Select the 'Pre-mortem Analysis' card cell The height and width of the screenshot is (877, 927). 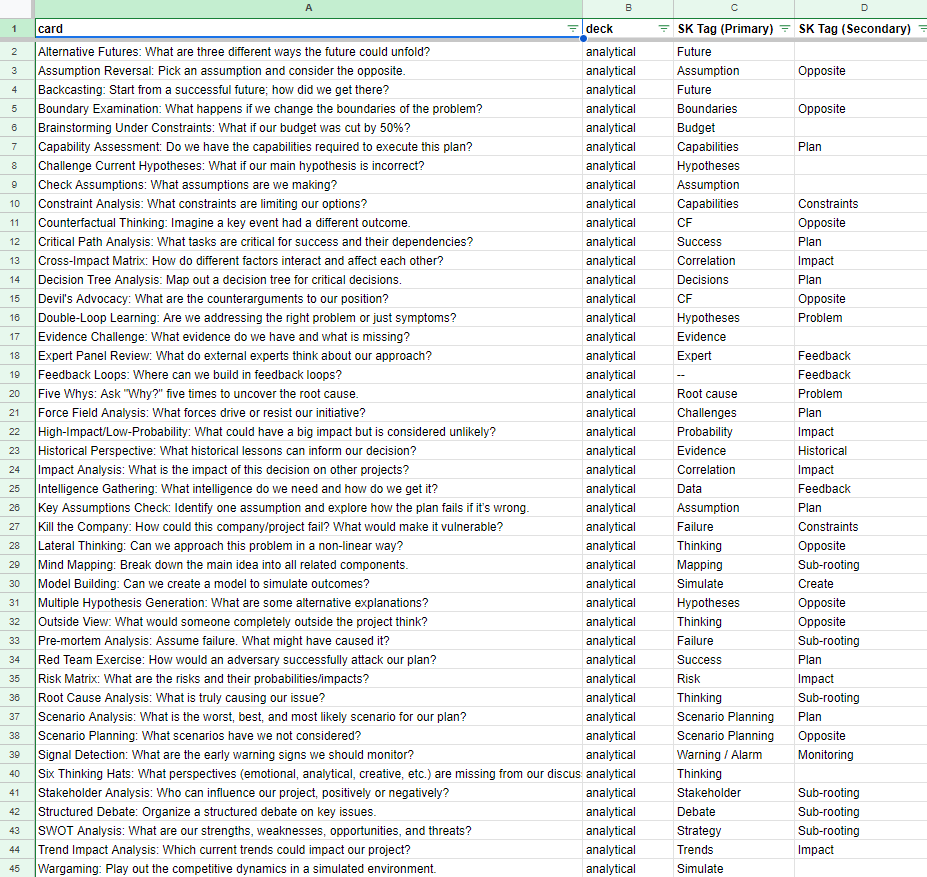tap(309, 640)
